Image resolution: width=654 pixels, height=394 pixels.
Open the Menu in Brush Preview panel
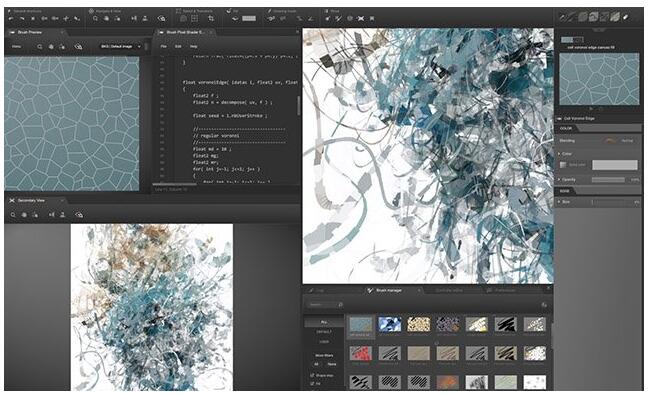click(16, 46)
